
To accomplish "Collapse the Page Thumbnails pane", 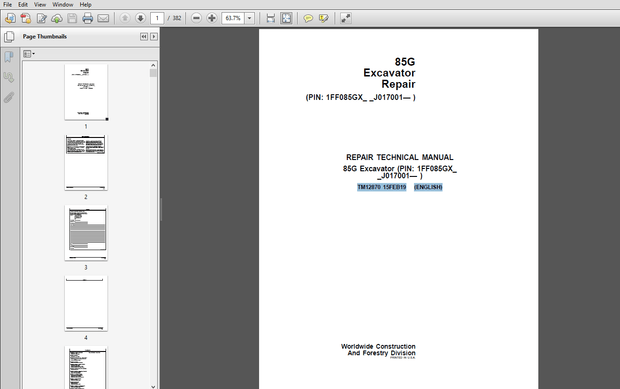I will coord(144,36).
